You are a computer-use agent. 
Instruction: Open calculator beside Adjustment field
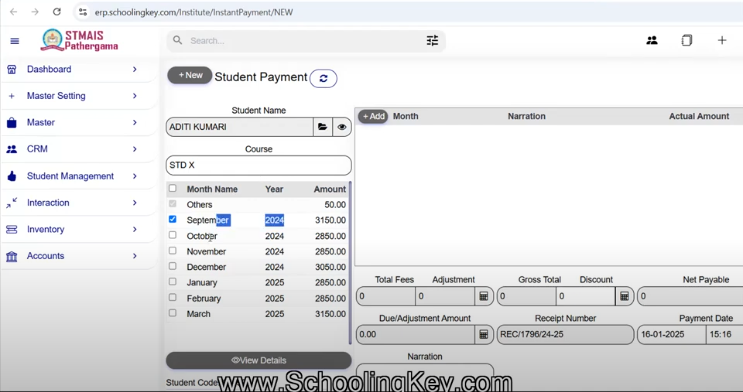click(483, 296)
